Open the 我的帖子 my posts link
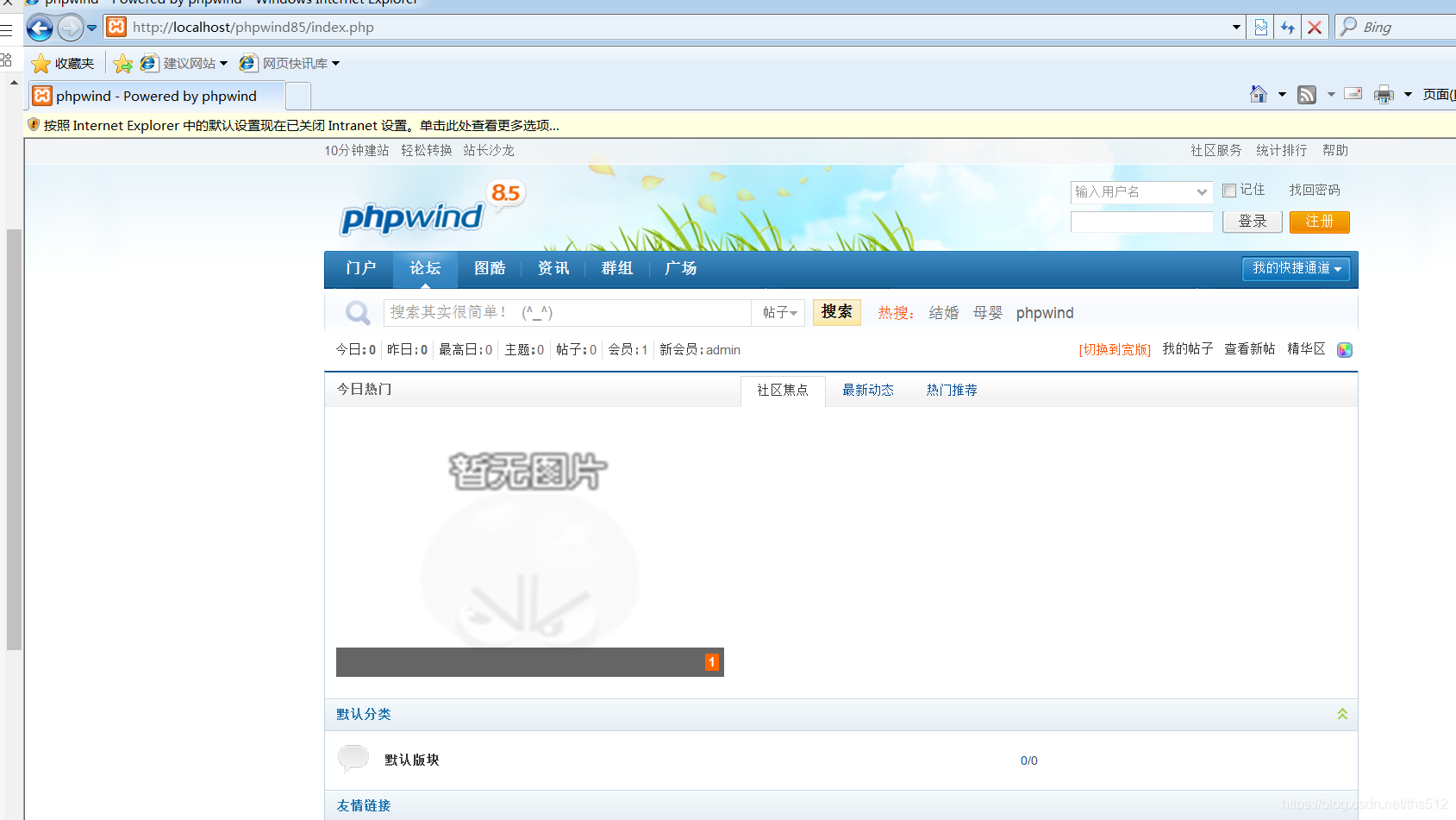 1188,348
